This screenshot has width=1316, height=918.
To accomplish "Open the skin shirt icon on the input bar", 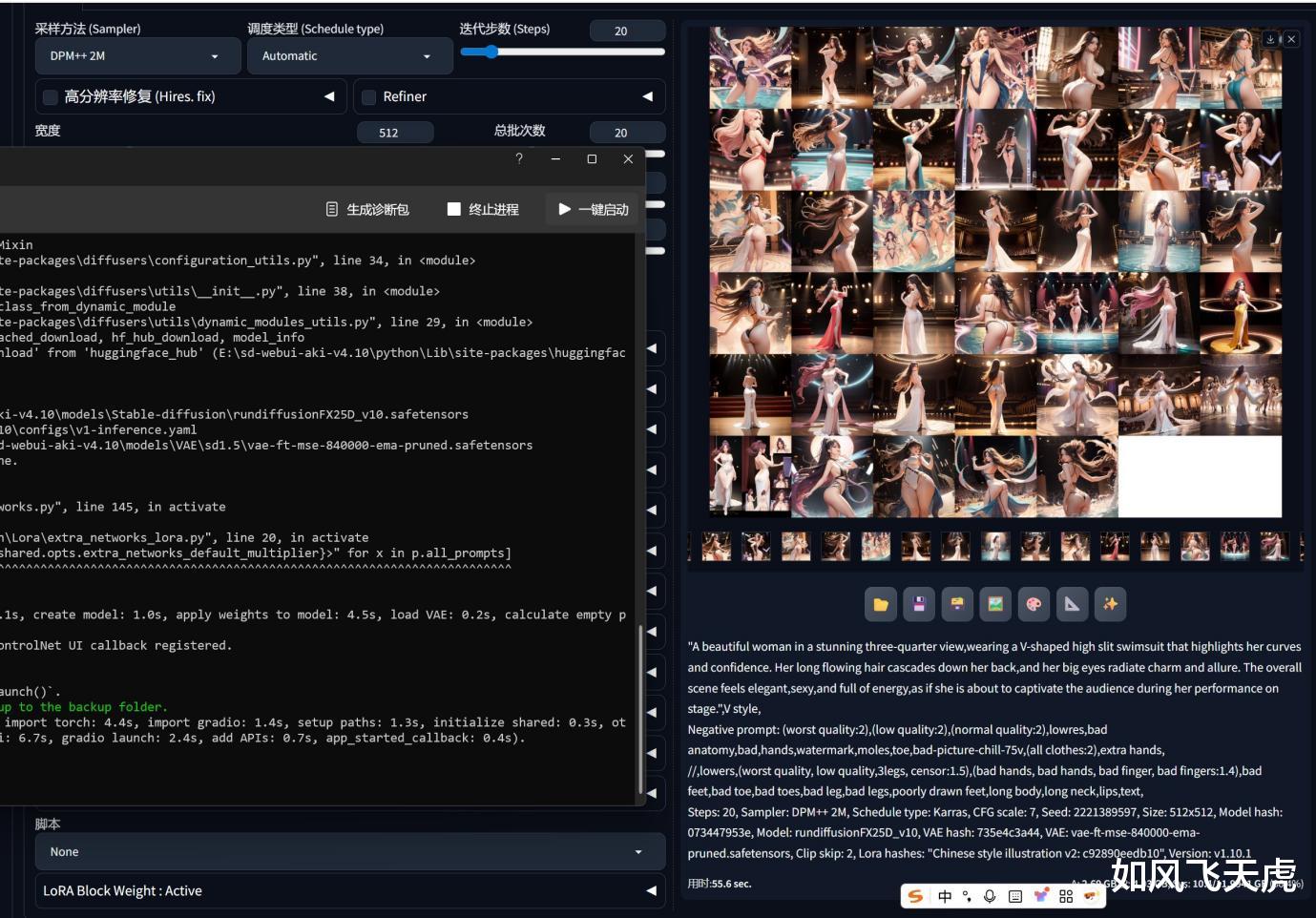I will (x=1041, y=896).
